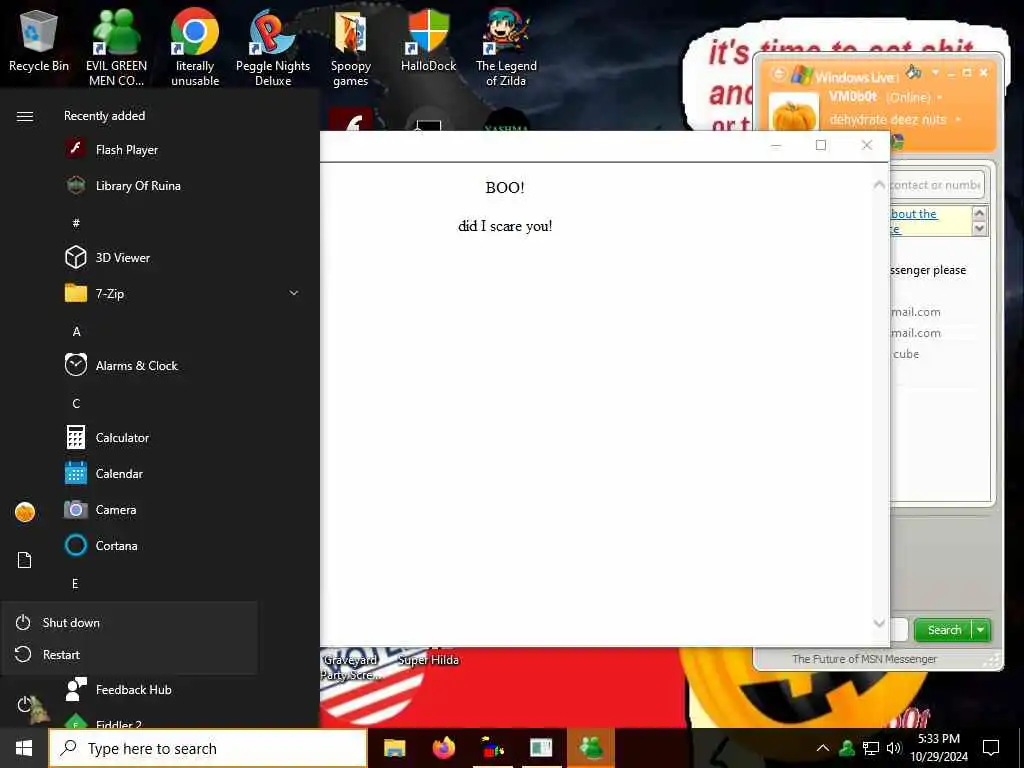Click the pumpkin display picture in Messenger

tap(793, 112)
